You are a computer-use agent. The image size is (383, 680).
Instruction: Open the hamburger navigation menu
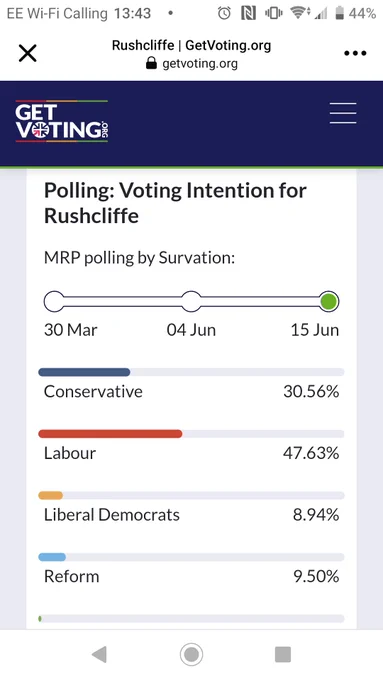tap(343, 113)
